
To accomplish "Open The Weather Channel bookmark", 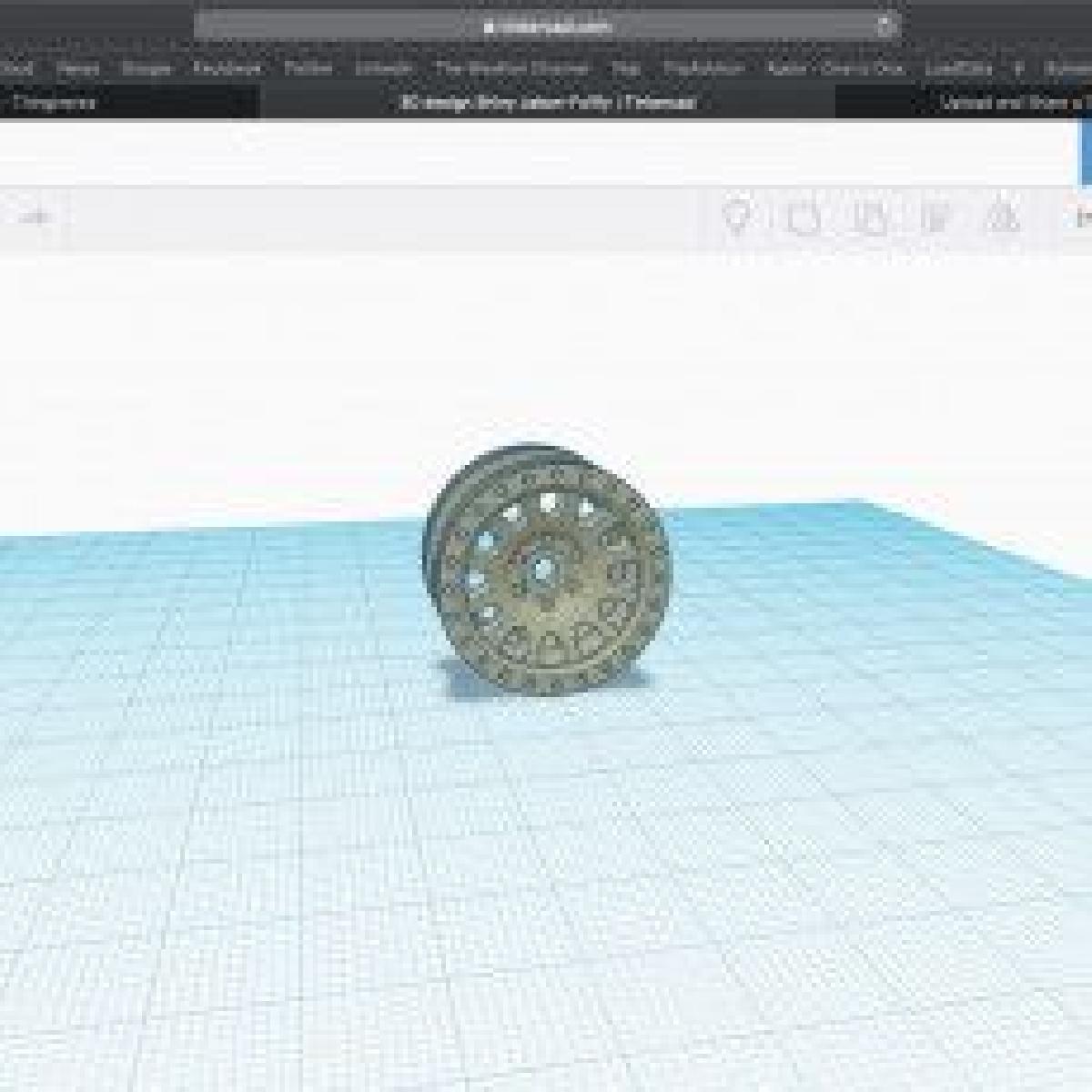I will [x=511, y=69].
